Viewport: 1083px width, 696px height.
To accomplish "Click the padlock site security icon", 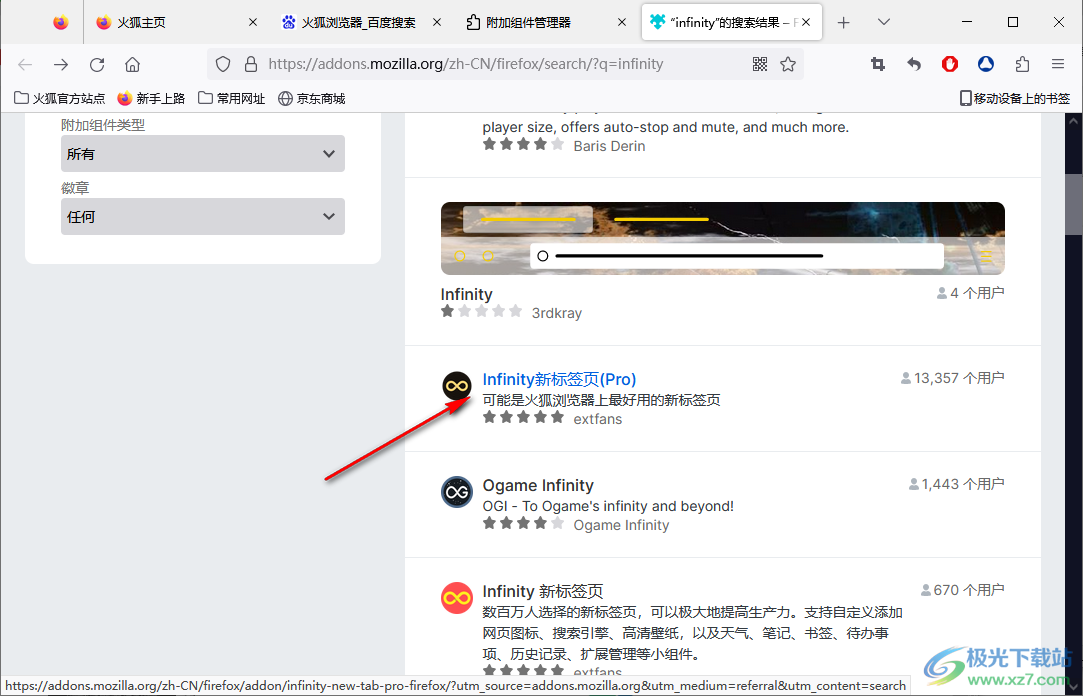I will coord(251,64).
